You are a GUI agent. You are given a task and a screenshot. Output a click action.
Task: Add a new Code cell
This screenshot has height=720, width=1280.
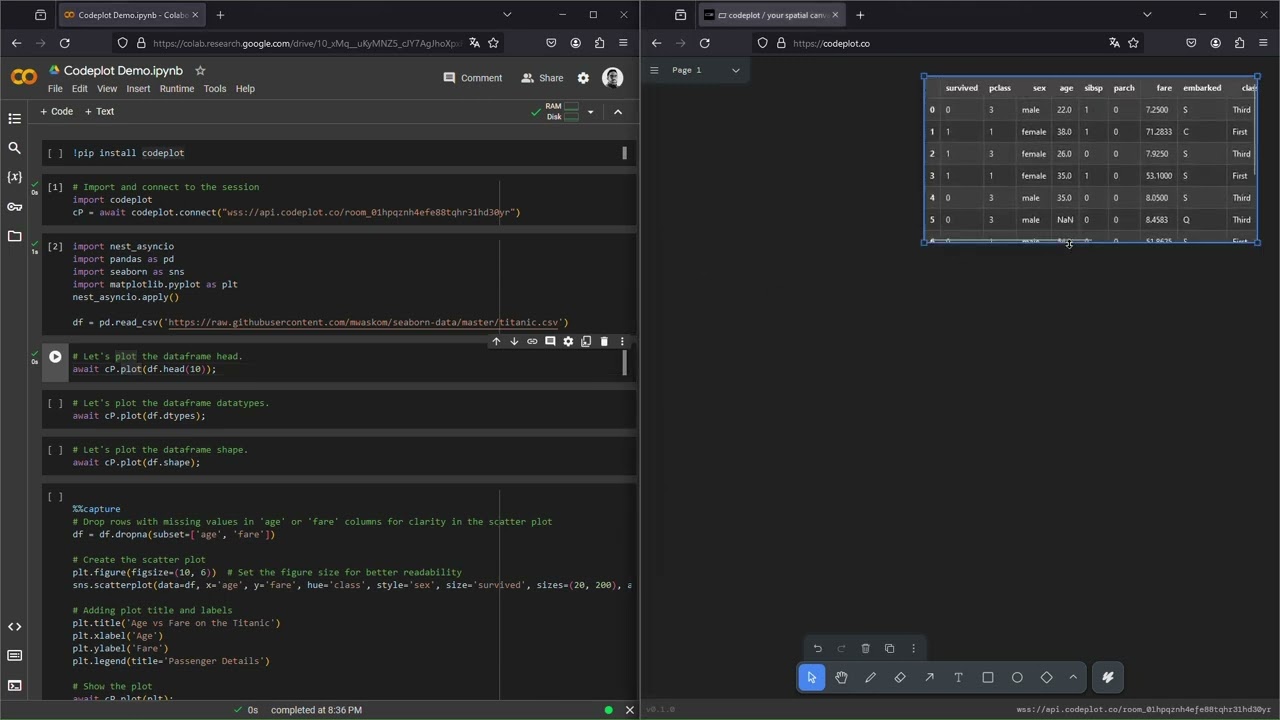click(56, 112)
